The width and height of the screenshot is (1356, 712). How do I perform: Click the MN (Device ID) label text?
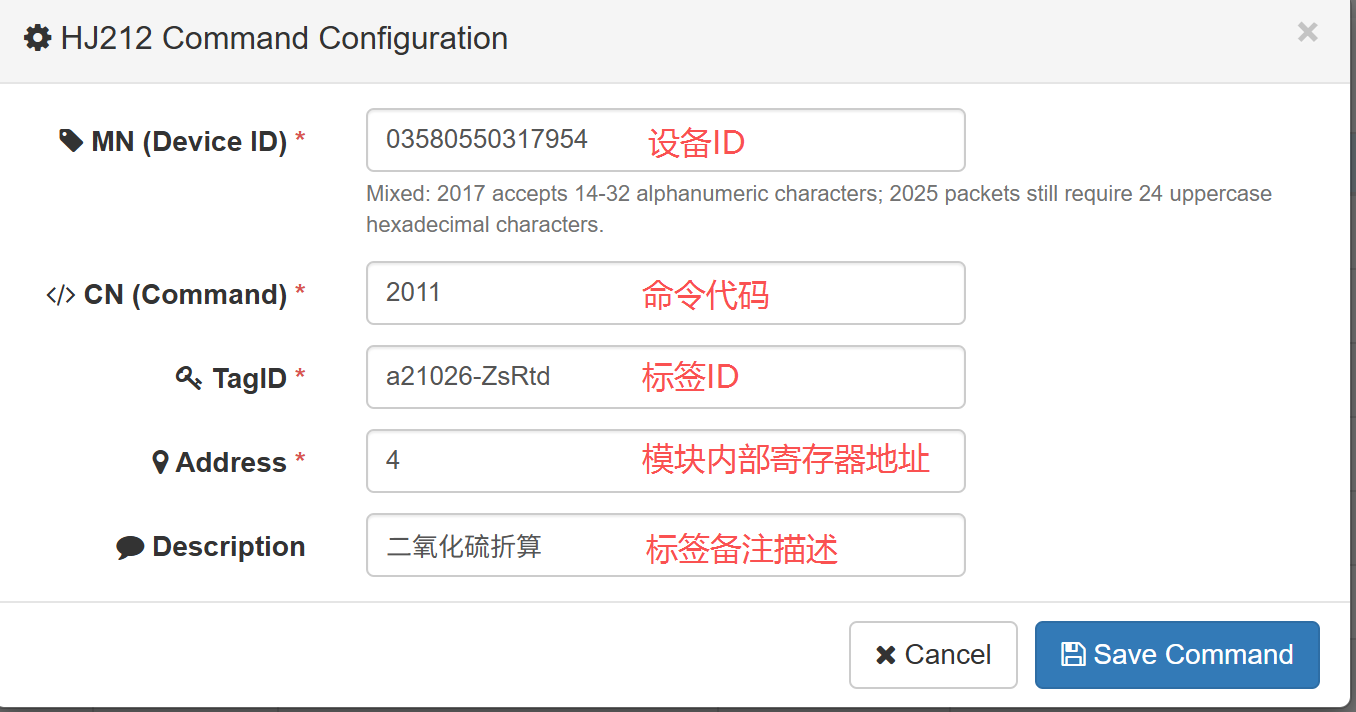(x=189, y=142)
